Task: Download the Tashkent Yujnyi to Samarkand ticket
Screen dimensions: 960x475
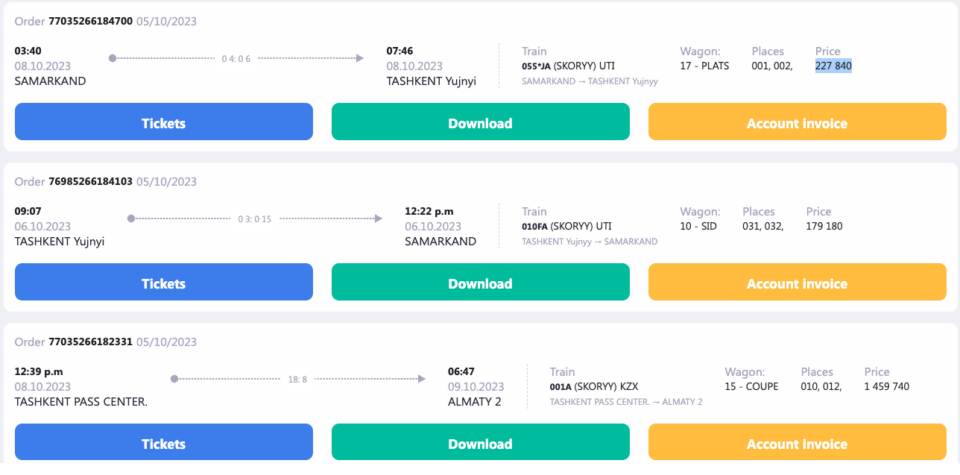Action: point(480,283)
